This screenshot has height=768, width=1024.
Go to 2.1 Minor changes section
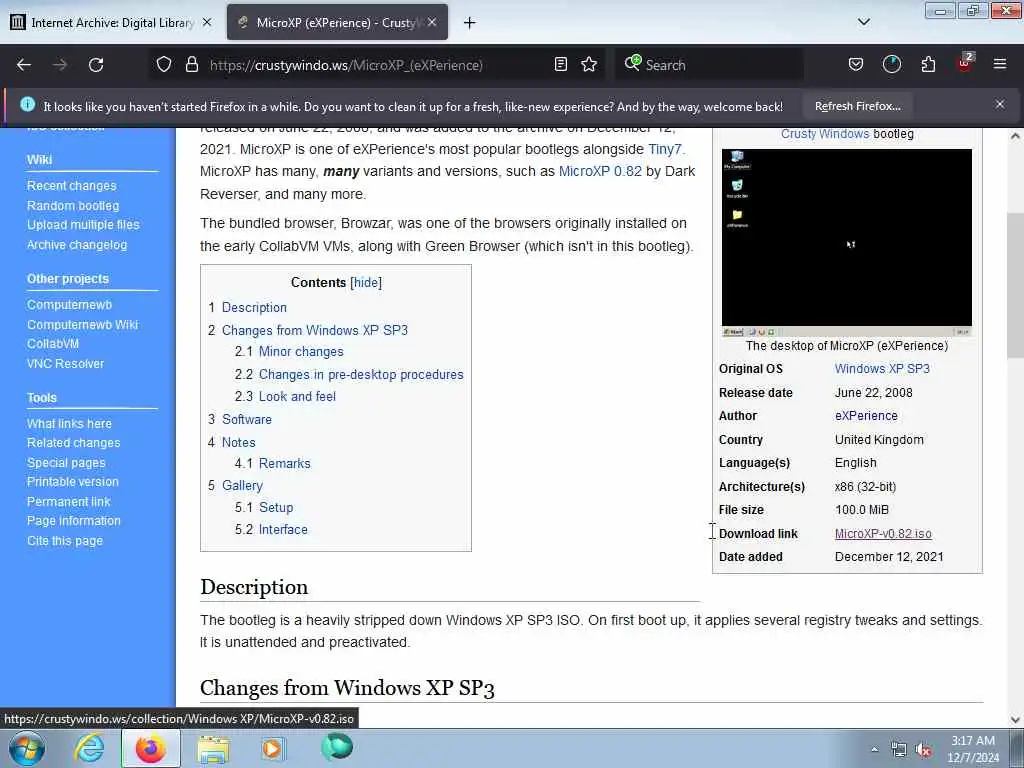301,351
